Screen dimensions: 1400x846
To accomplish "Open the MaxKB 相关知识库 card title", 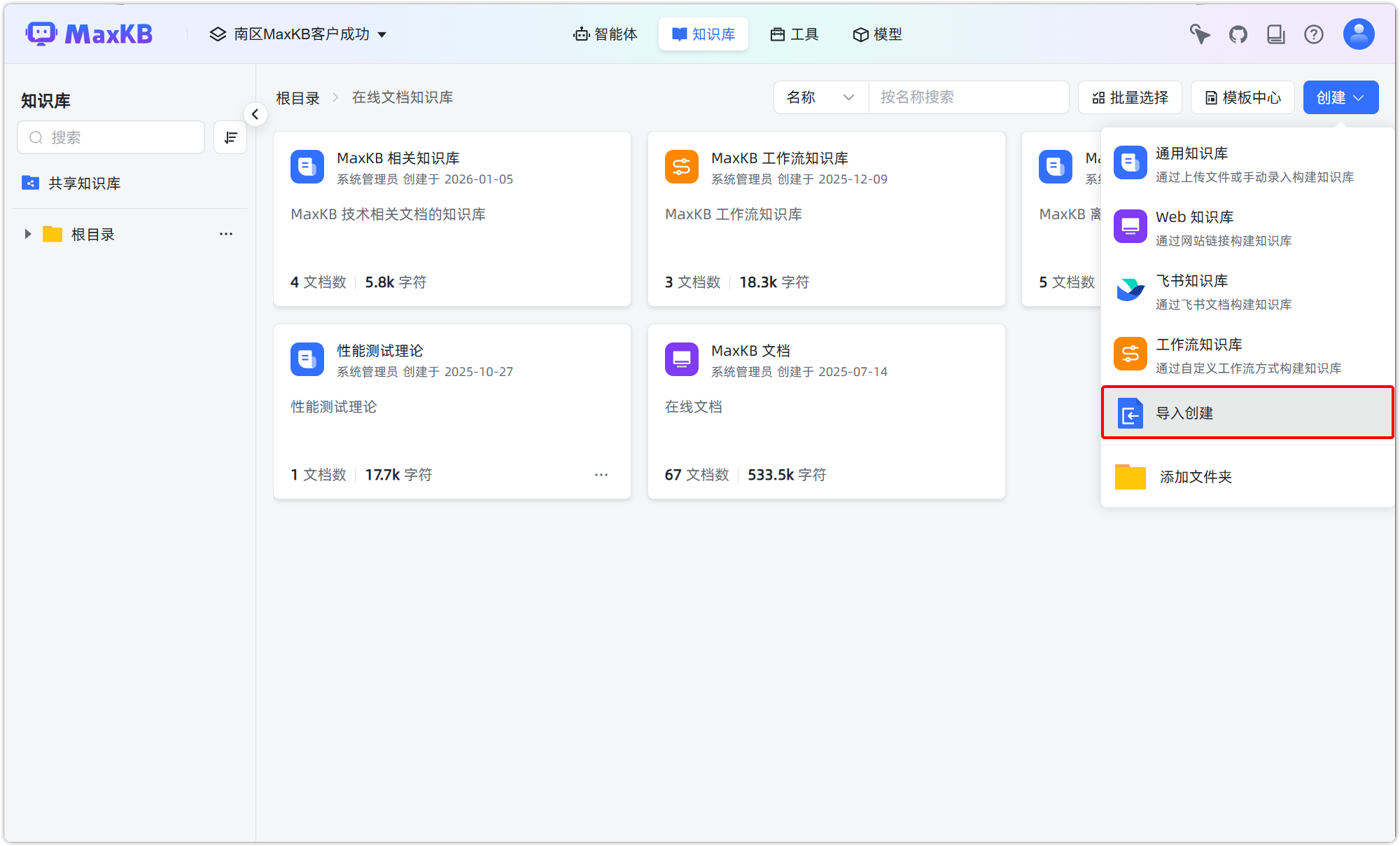I will tap(398, 158).
